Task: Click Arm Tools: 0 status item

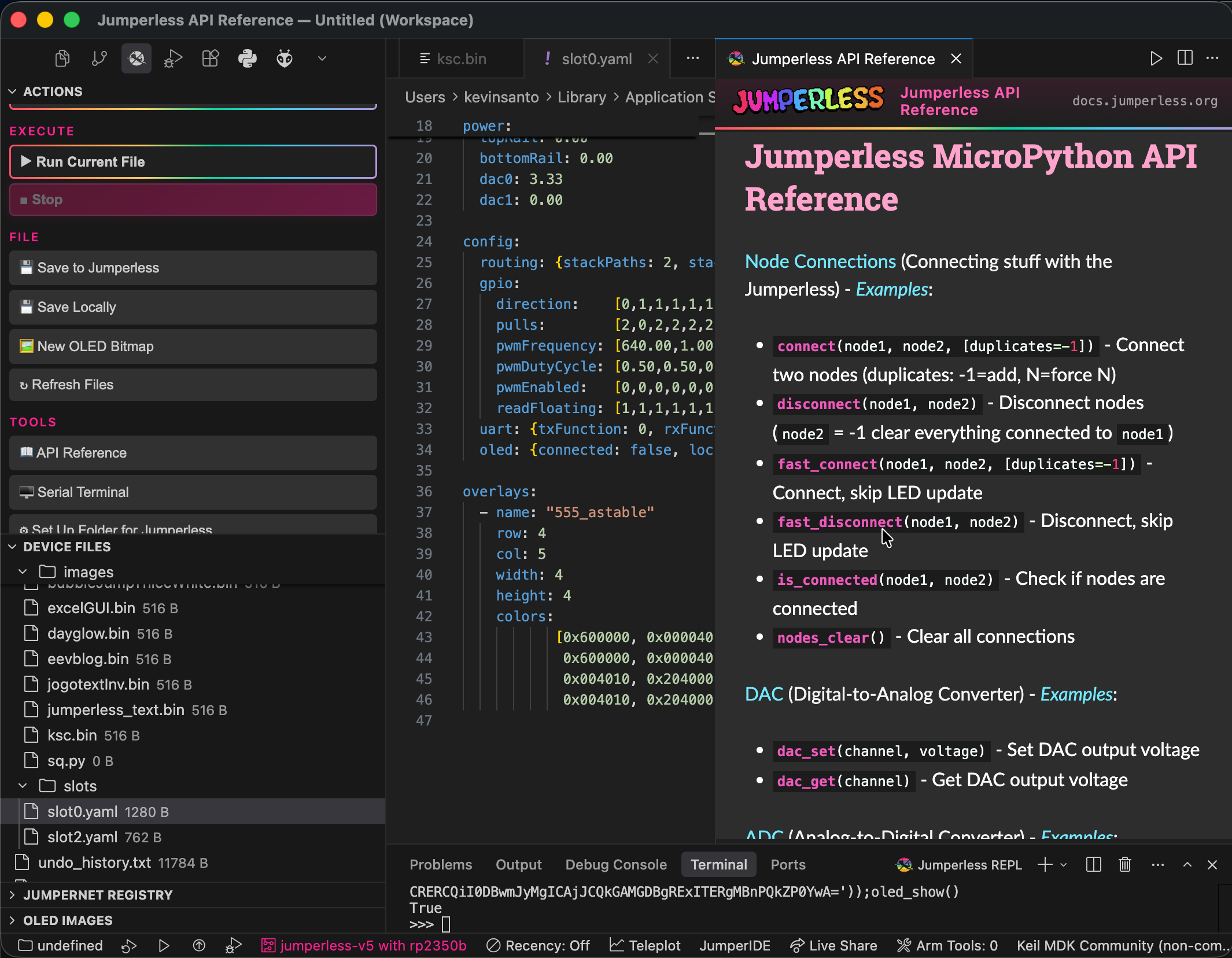Action: pos(947,946)
